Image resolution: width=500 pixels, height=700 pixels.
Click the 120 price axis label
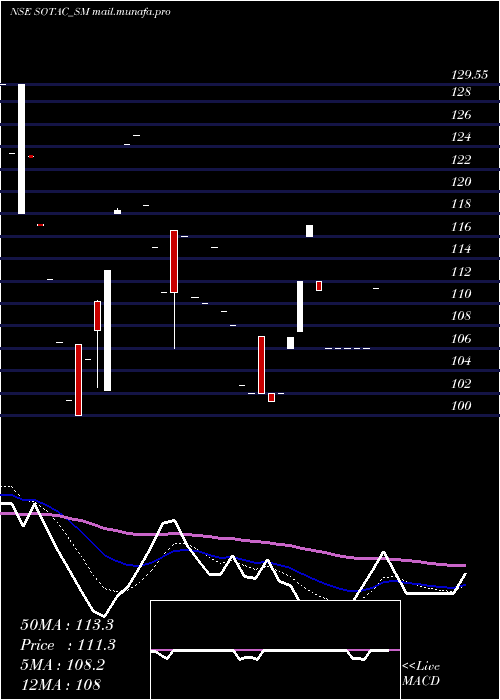pyautogui.click(x=461, y=182)
